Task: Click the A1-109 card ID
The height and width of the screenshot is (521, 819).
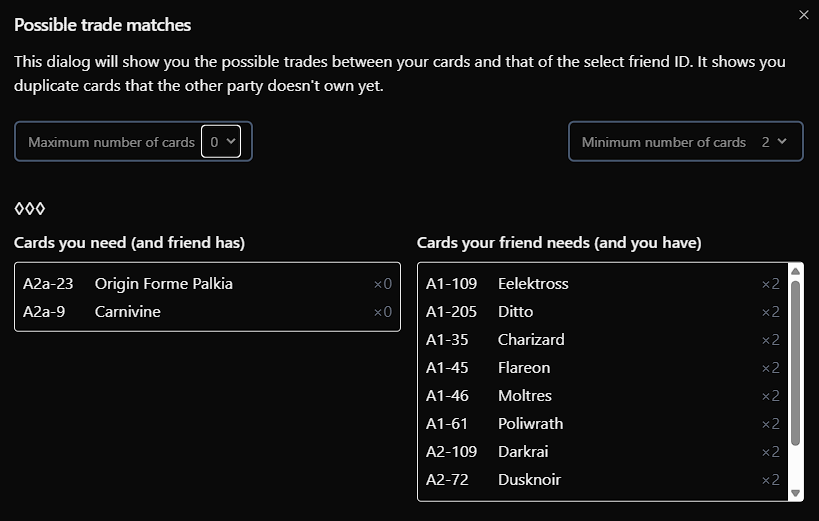Action: coord(451,284)
